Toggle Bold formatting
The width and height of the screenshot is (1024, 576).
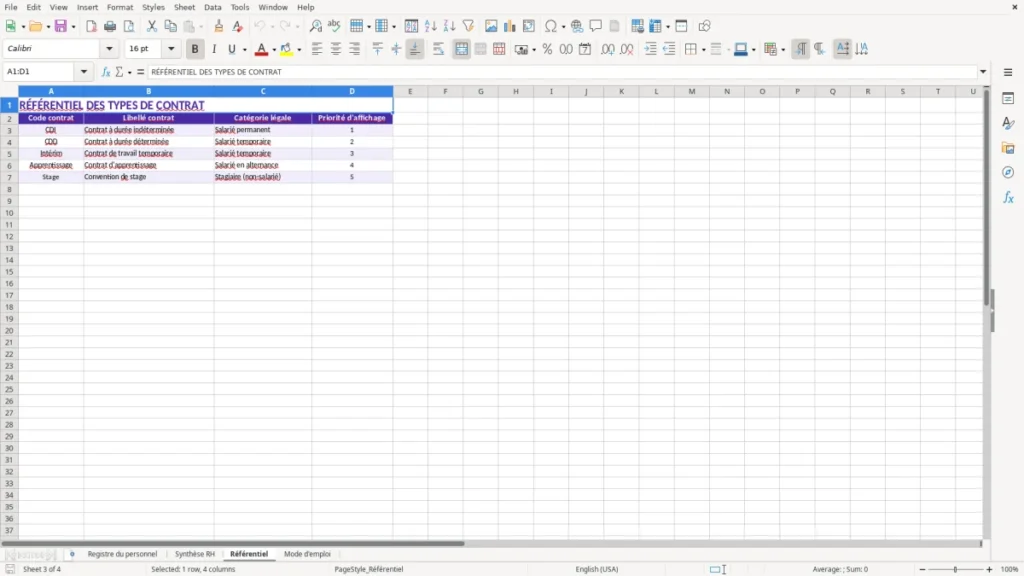(x=195, y=49)
